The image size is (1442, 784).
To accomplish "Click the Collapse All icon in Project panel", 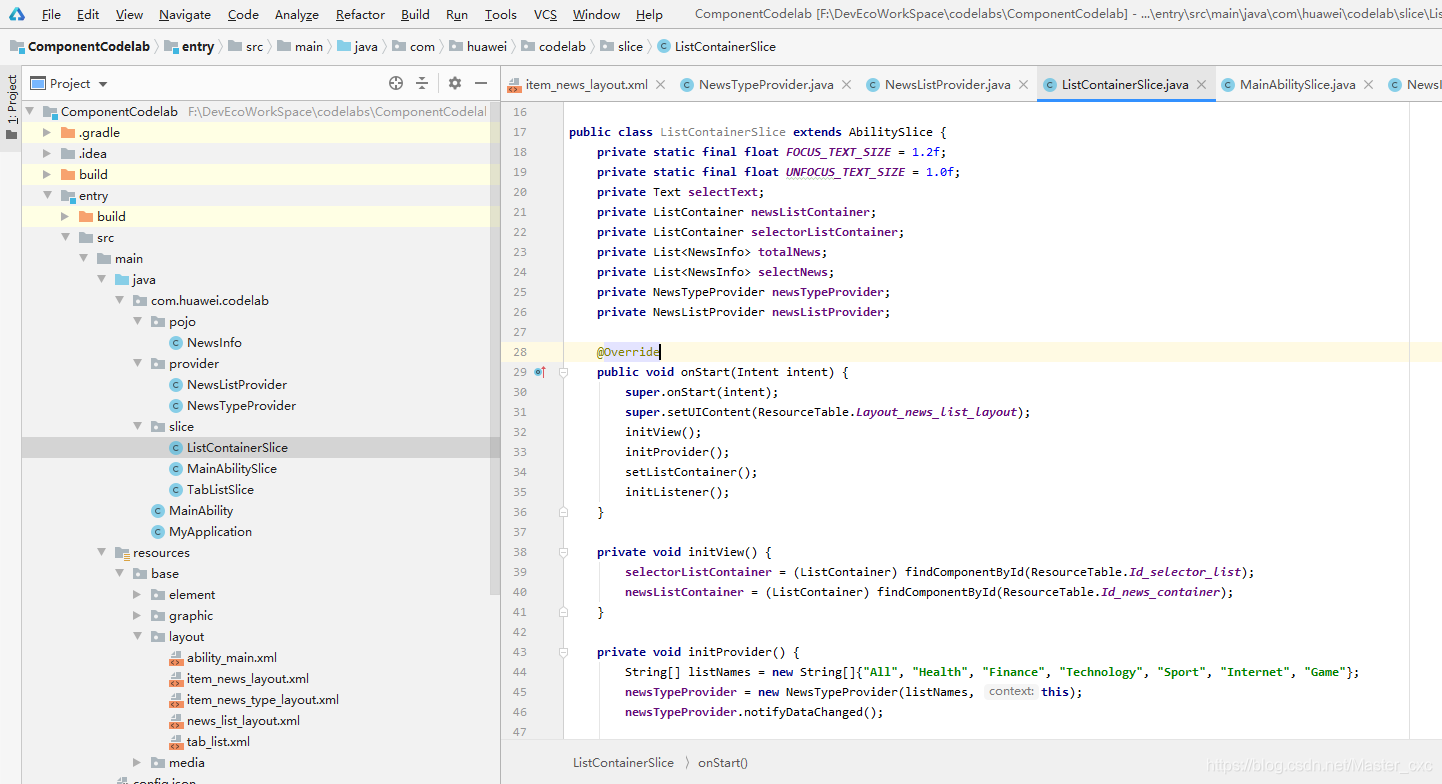I will [422, 83].
